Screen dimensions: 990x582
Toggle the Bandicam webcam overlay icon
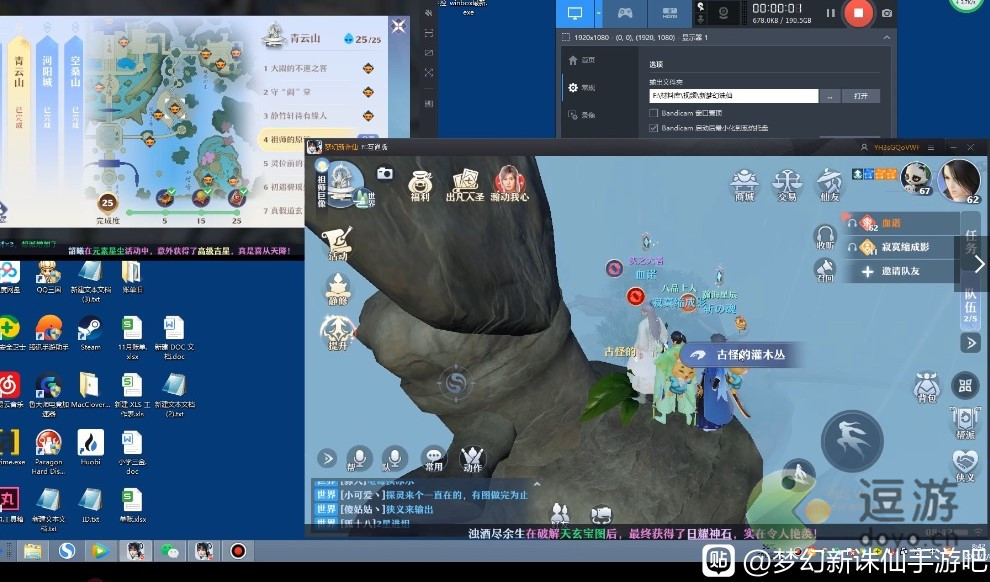[x=724, y=13]
